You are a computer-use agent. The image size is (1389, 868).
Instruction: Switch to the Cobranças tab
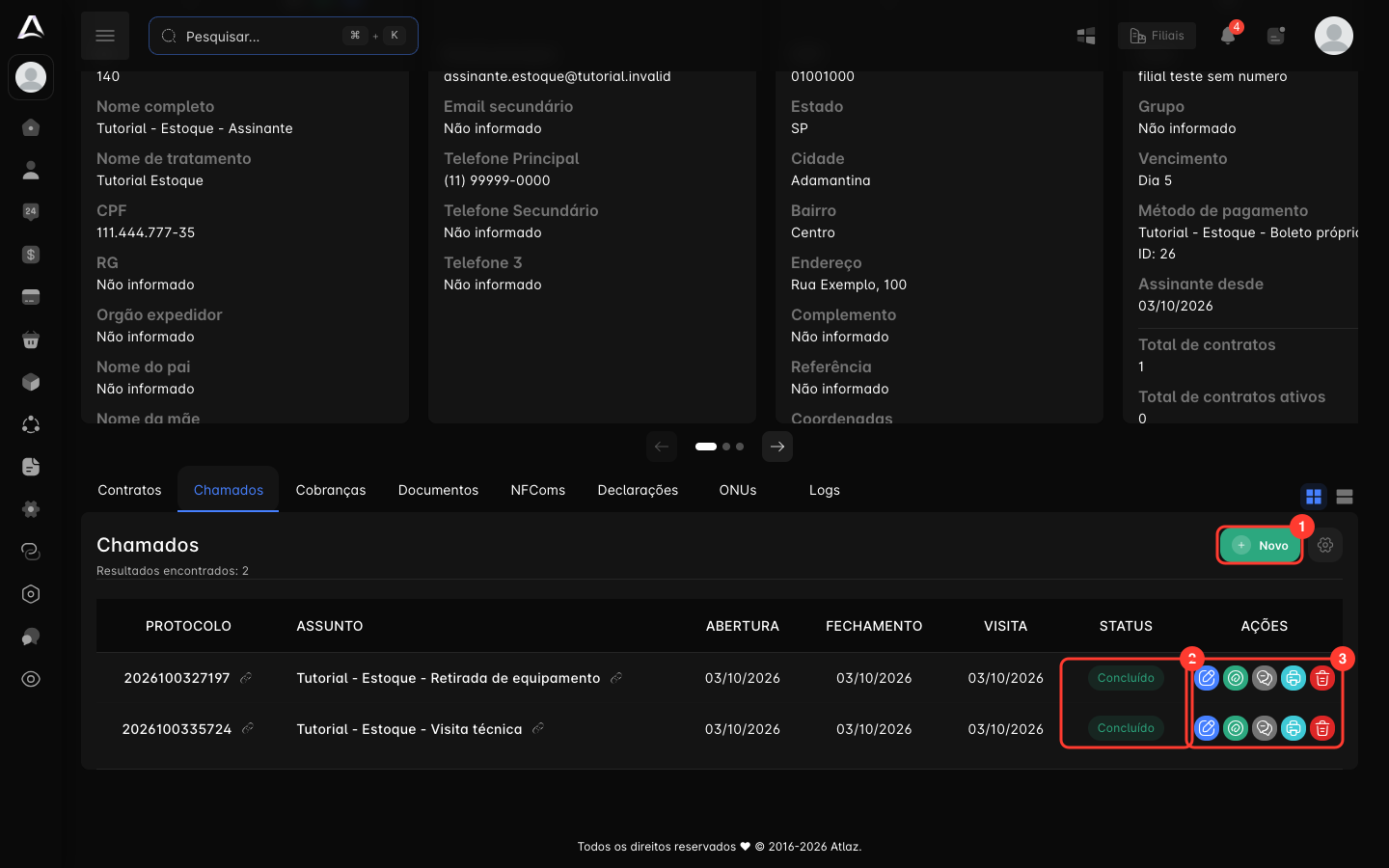(331, 490)
